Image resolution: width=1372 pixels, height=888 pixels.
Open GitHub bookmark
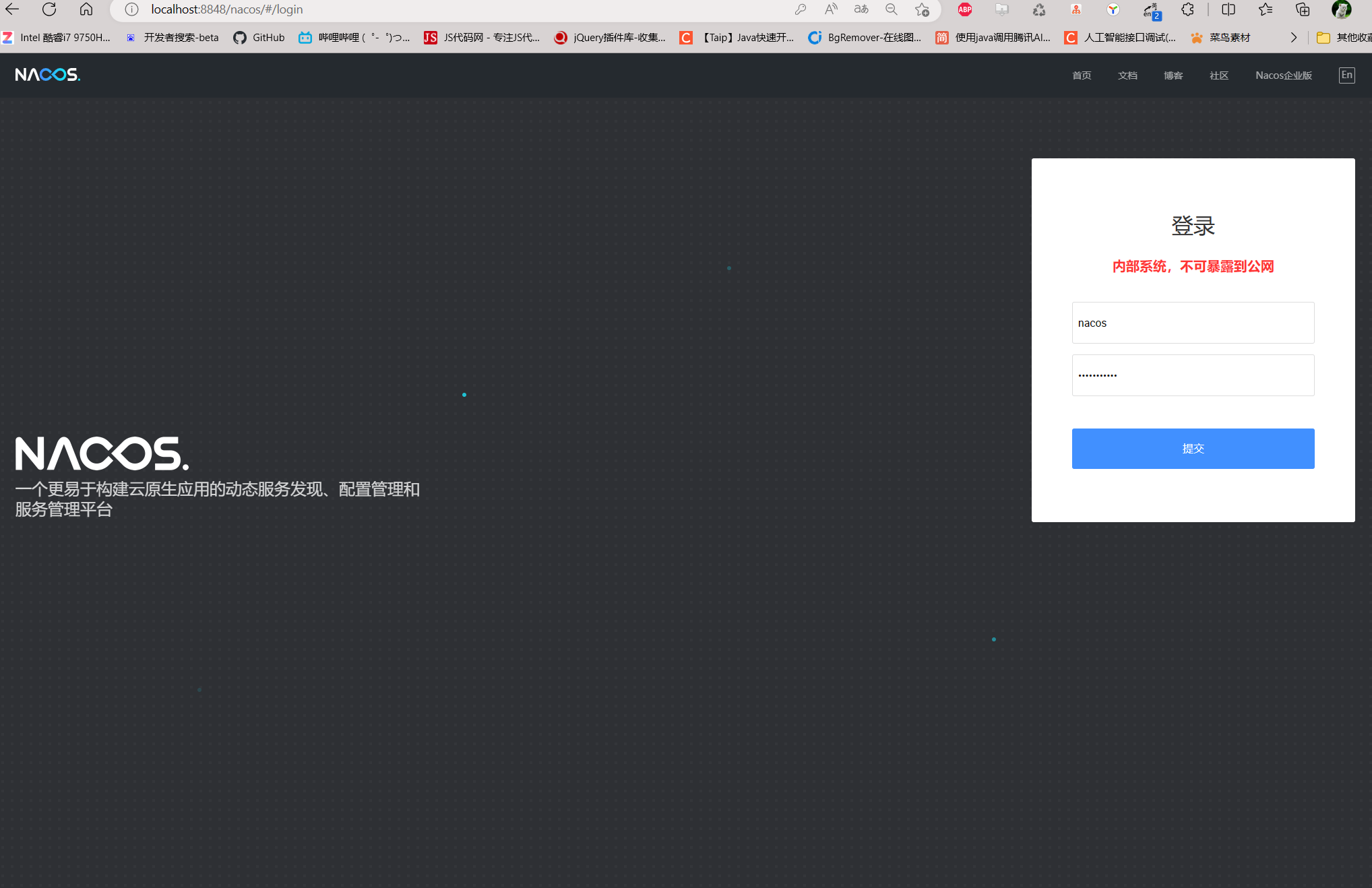tap(259, 38)
